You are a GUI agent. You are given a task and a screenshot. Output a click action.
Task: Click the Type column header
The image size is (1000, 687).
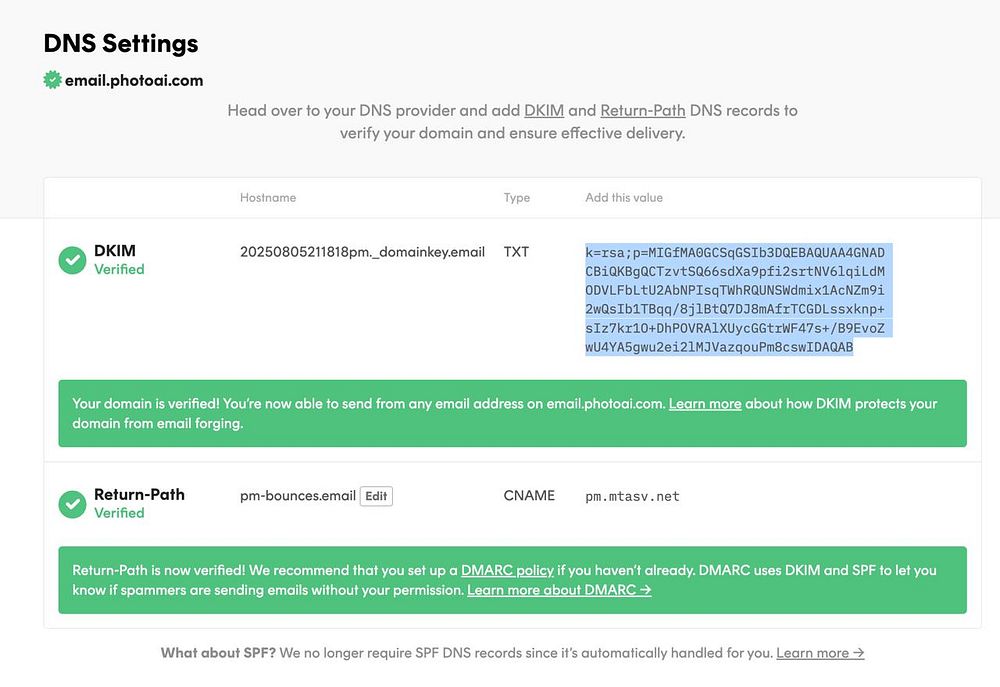[x=517, y=198]
